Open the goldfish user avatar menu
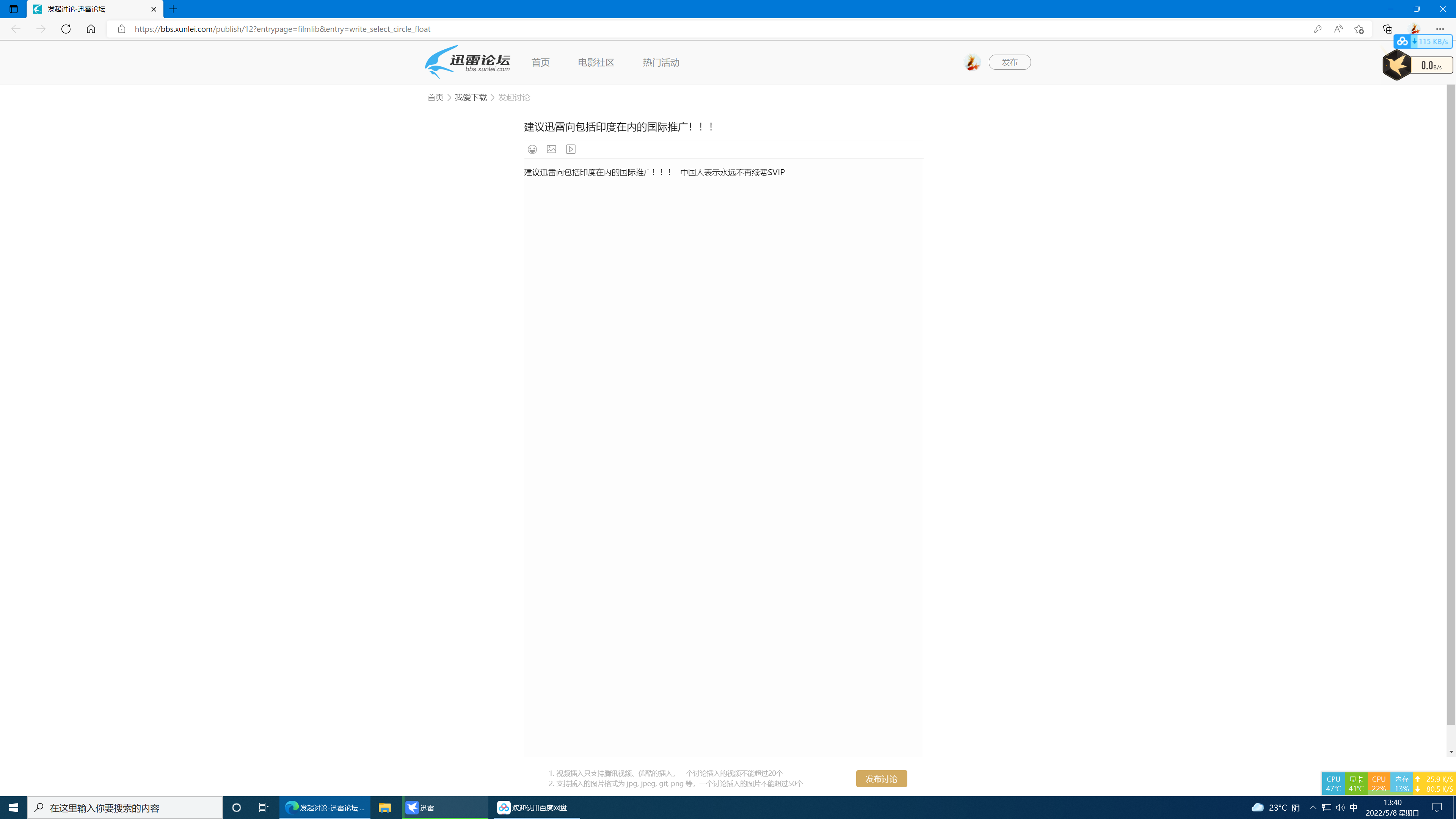This screenshot has width=1456, height=819. click(971, 62)
